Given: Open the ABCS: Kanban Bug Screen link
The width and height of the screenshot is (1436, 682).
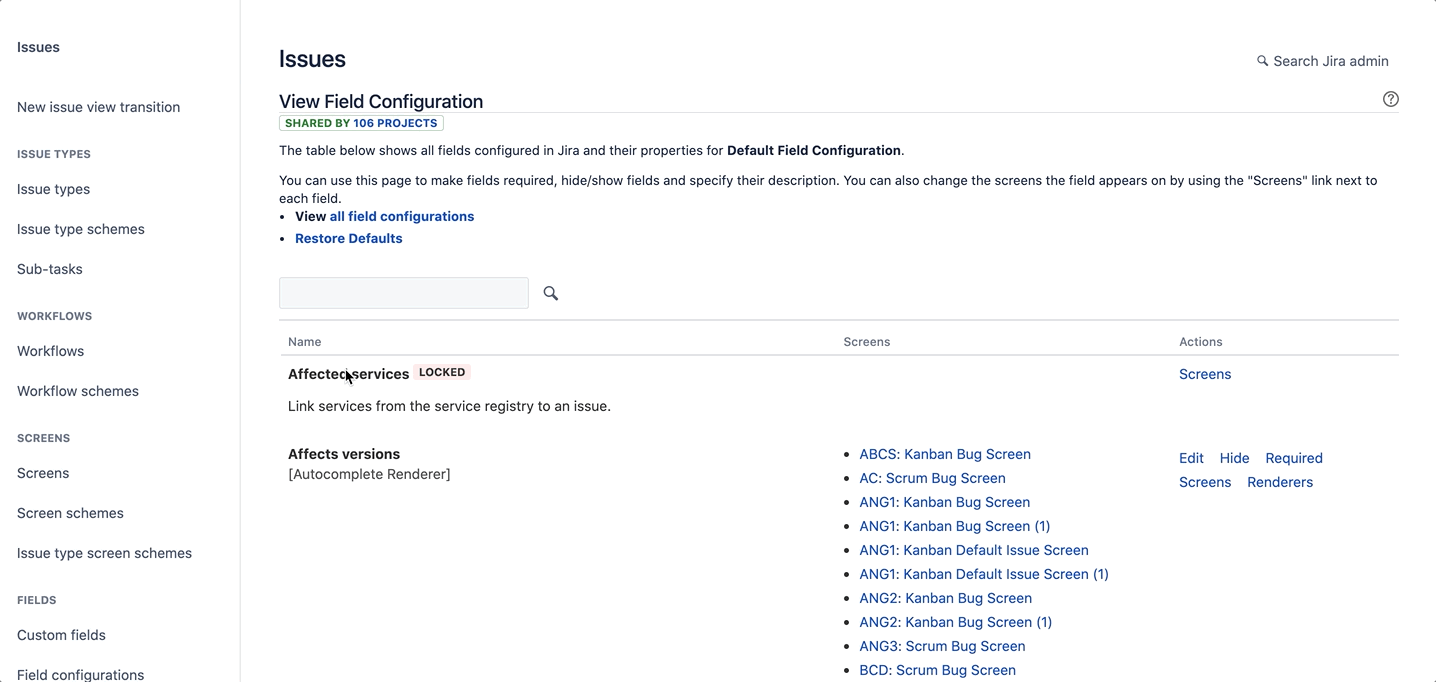Looking at the screenshot, I should (x=944, y=454).
